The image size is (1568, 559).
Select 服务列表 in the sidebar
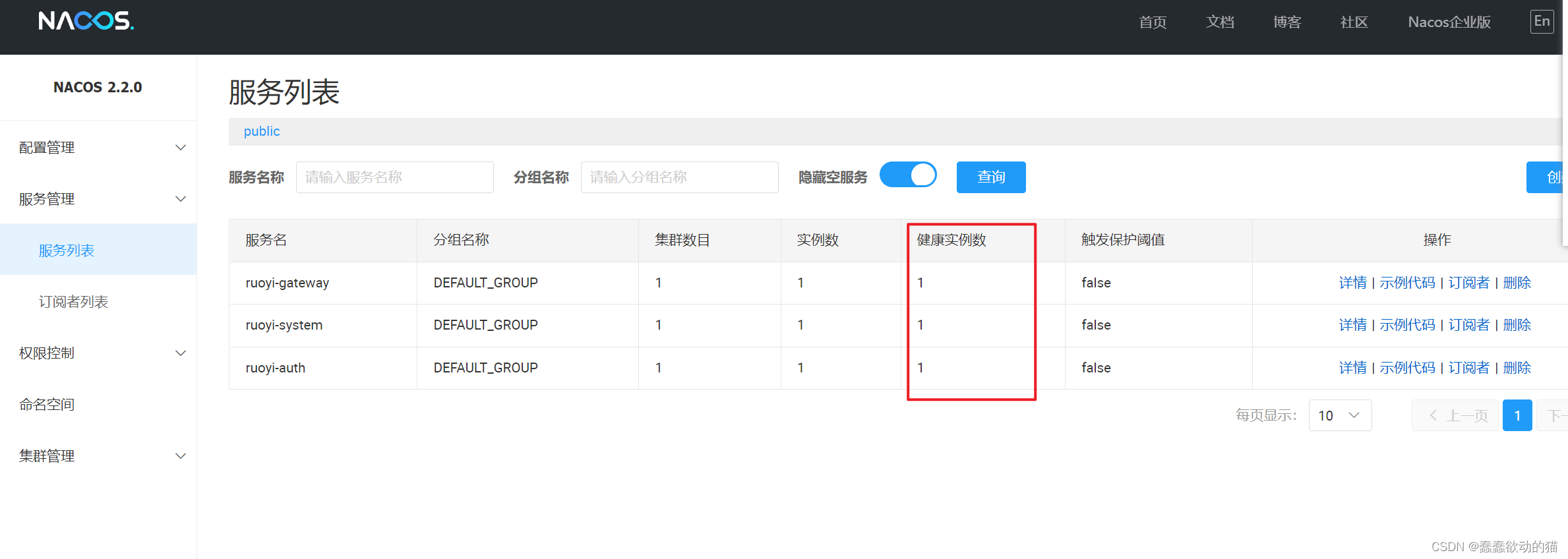(x=98, y=250)
